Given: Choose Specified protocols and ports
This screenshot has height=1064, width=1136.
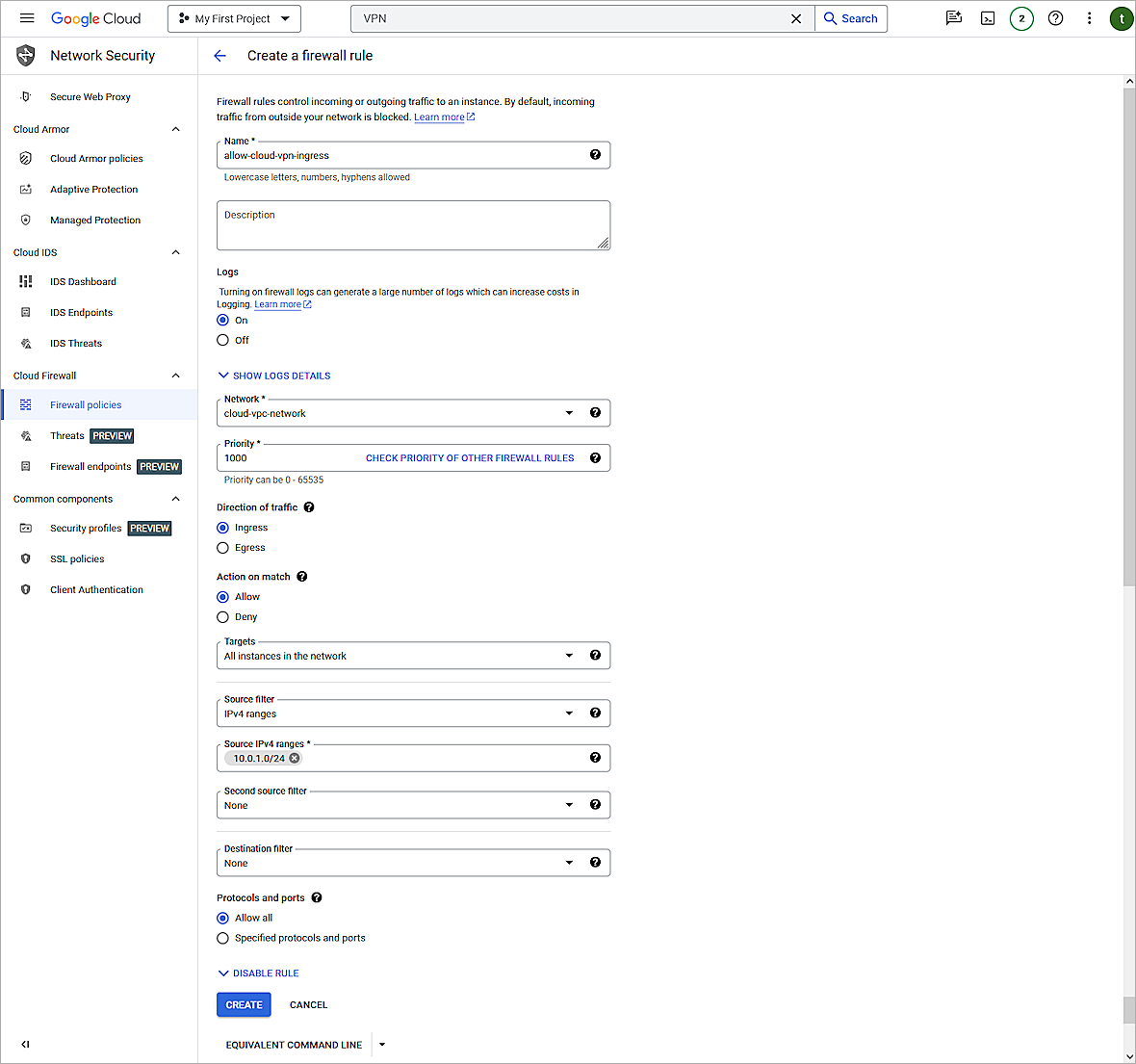Looking at the screenshot, I should click(222, 938).
